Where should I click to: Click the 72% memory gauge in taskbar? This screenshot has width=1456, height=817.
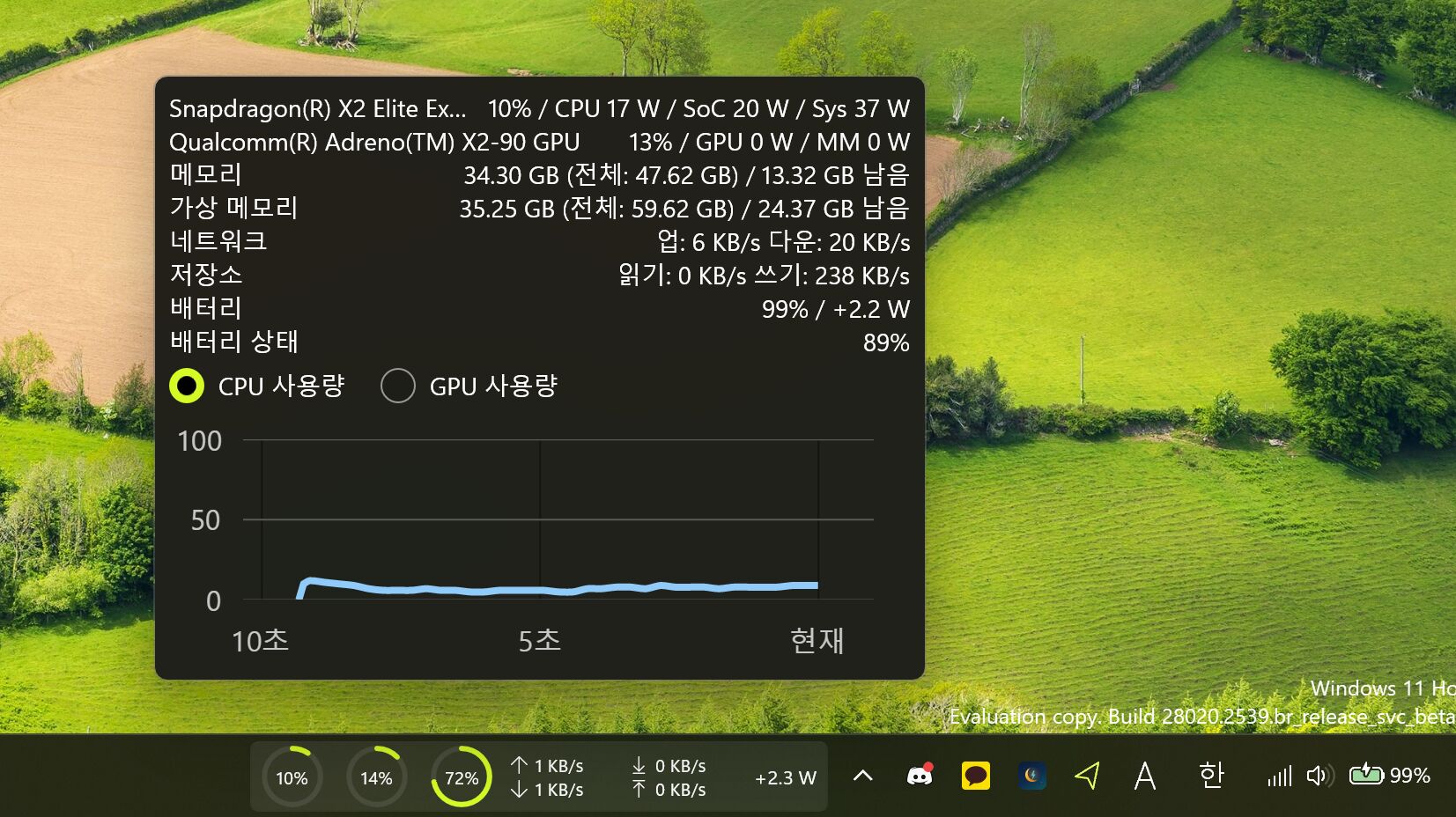[x=461, y=777]
